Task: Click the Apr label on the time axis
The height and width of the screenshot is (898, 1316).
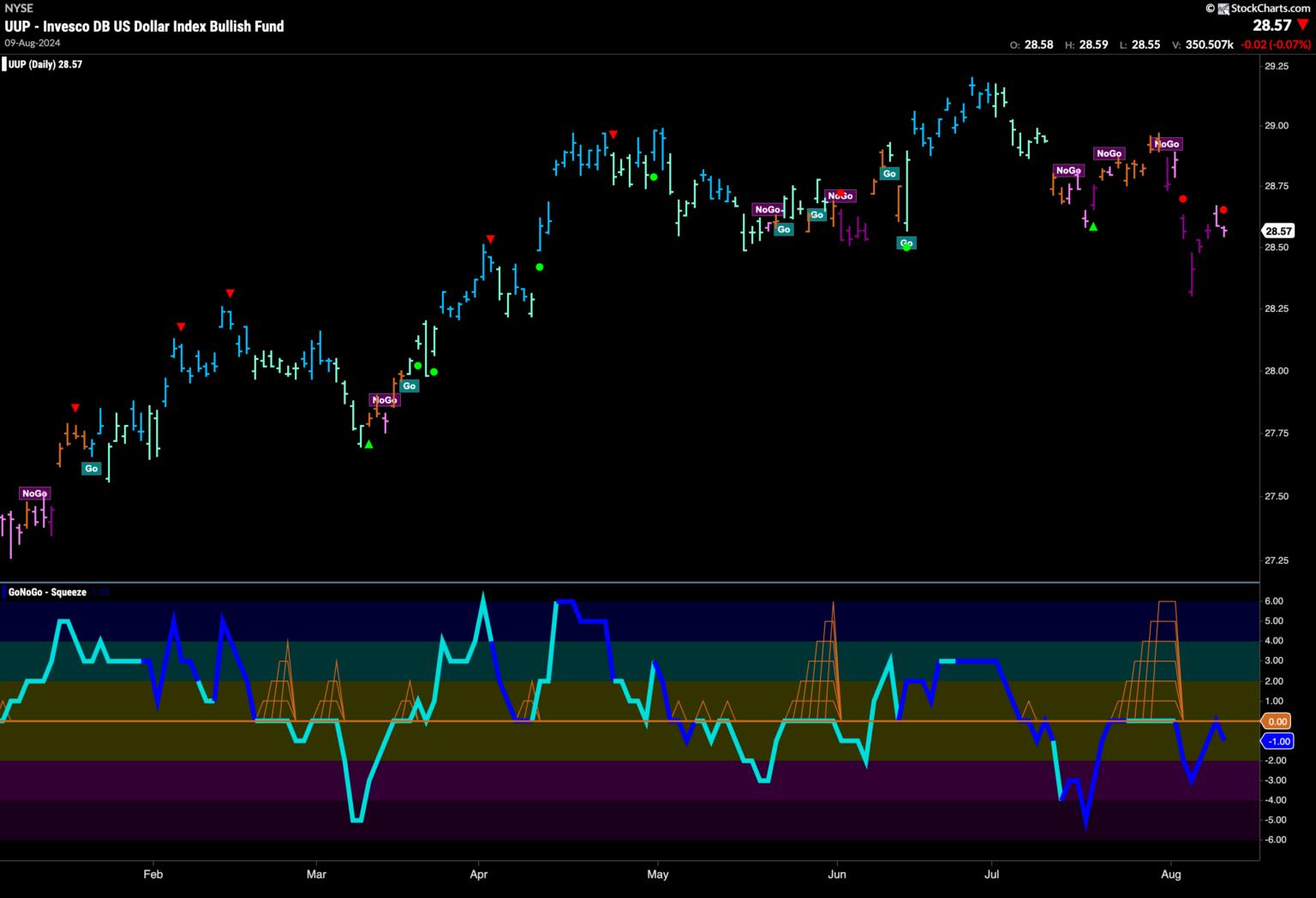Action: coord(479,875)
